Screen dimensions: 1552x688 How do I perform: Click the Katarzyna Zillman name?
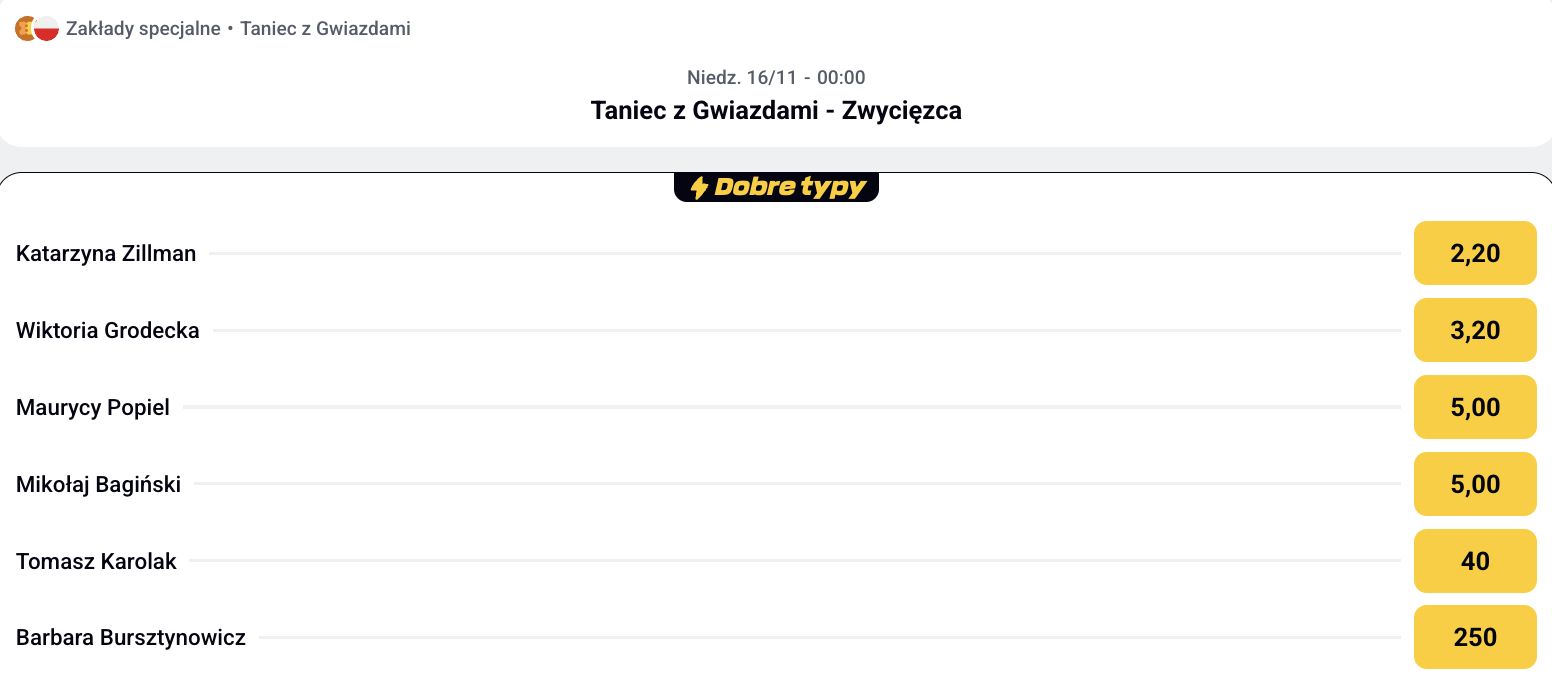[x=106, y=254]
